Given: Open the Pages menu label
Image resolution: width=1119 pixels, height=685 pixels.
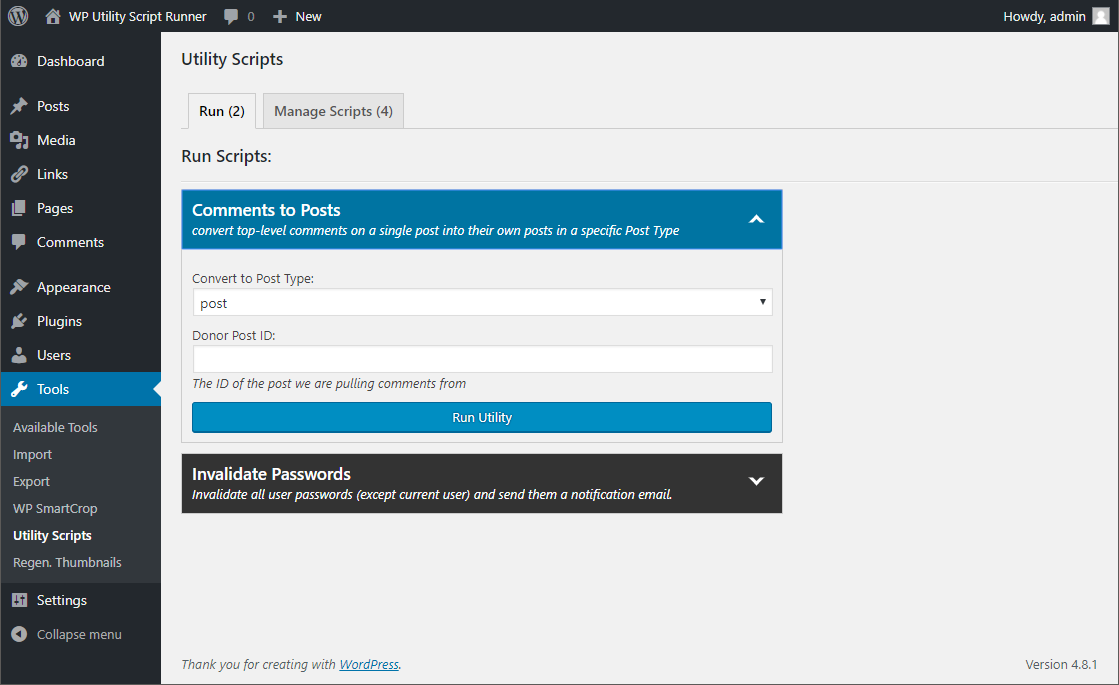Looking at the screenshot, I should [55, 208].
